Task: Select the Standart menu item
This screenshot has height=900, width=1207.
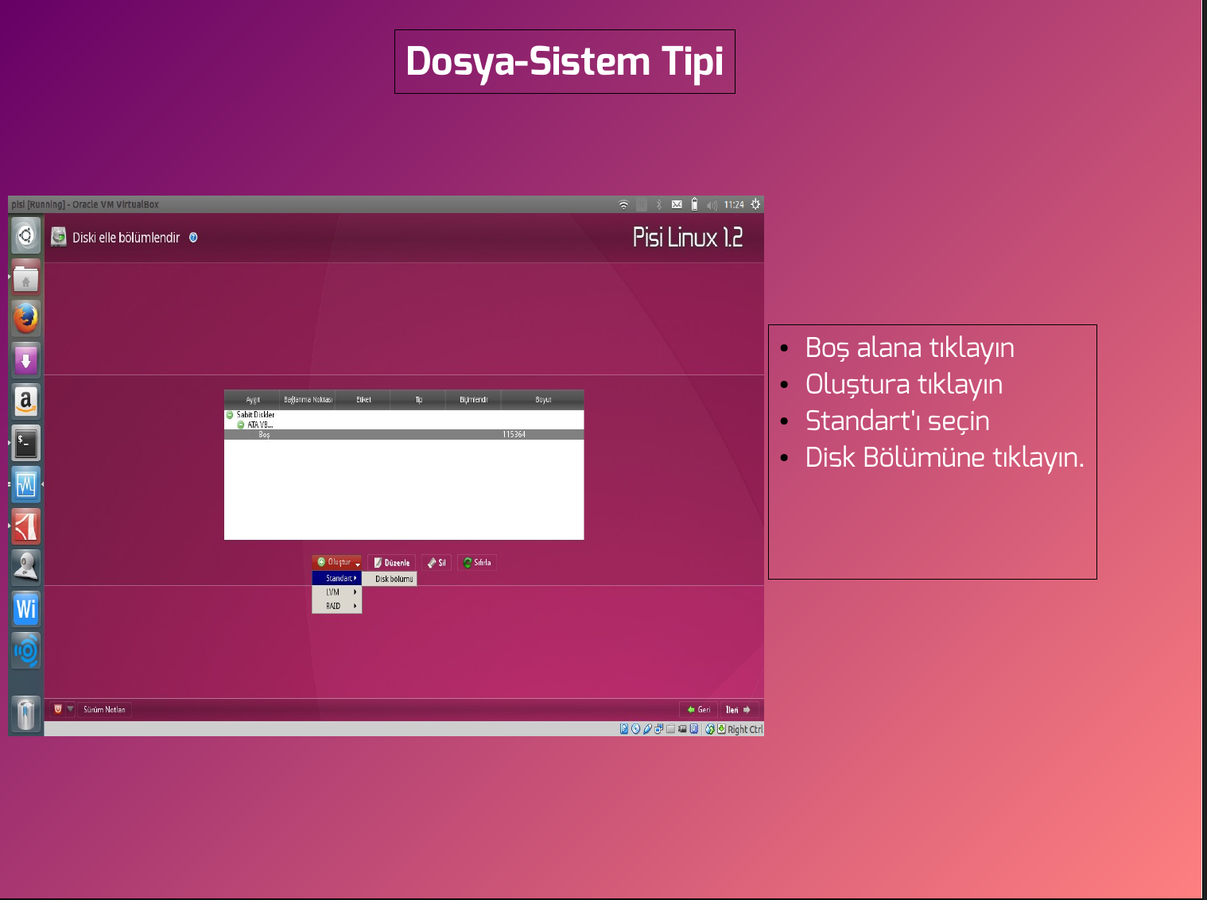Action: coord(336,578)
